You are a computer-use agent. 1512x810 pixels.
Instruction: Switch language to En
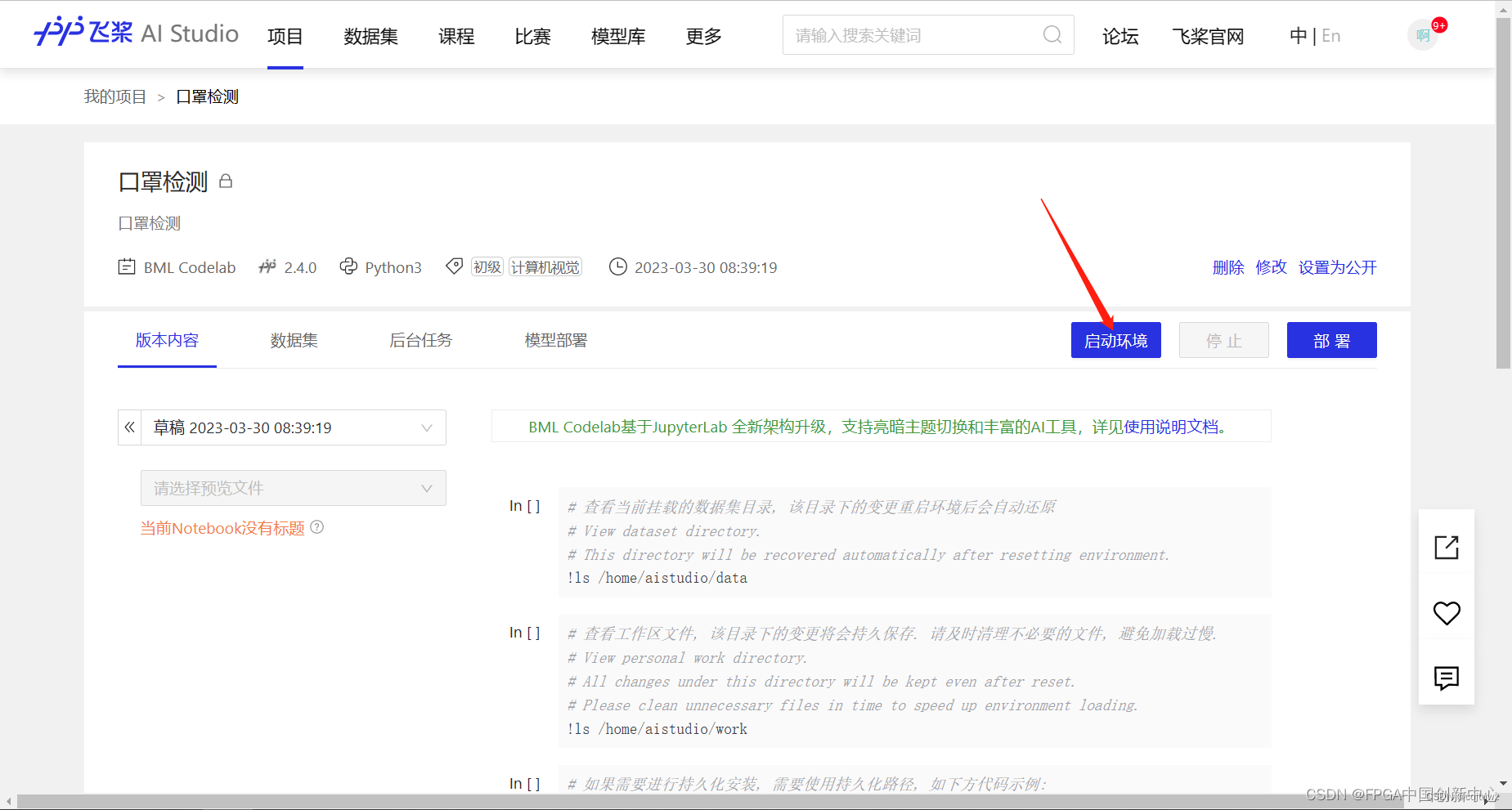1331,36
